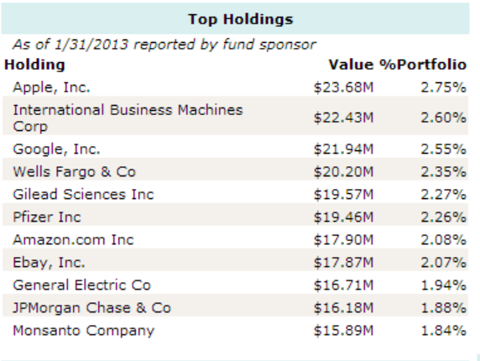Click the $21.94M value for Google
The width and height of the screenshot is (480, 361).
344,149
